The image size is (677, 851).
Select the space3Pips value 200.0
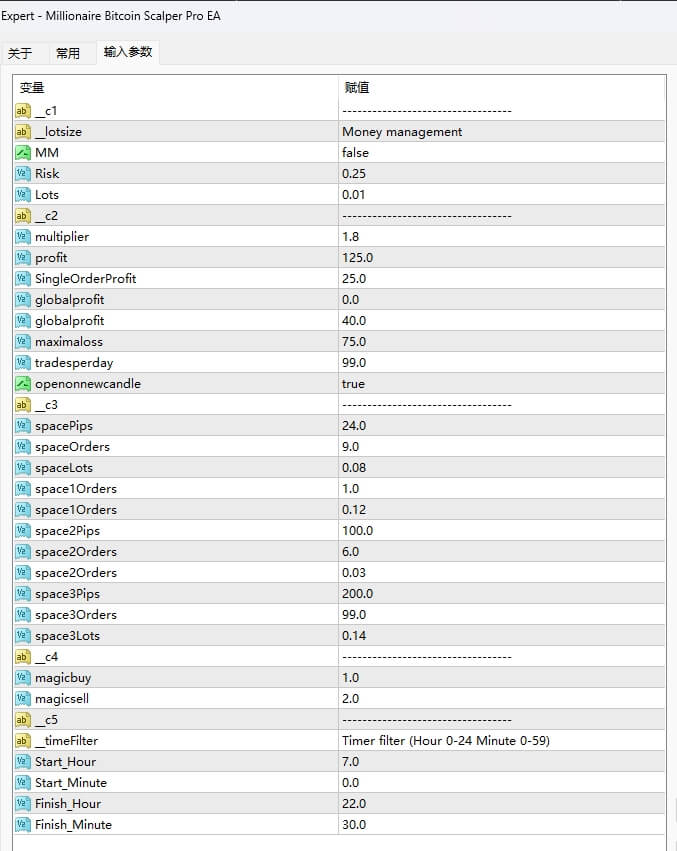click(x=502, y=594)
